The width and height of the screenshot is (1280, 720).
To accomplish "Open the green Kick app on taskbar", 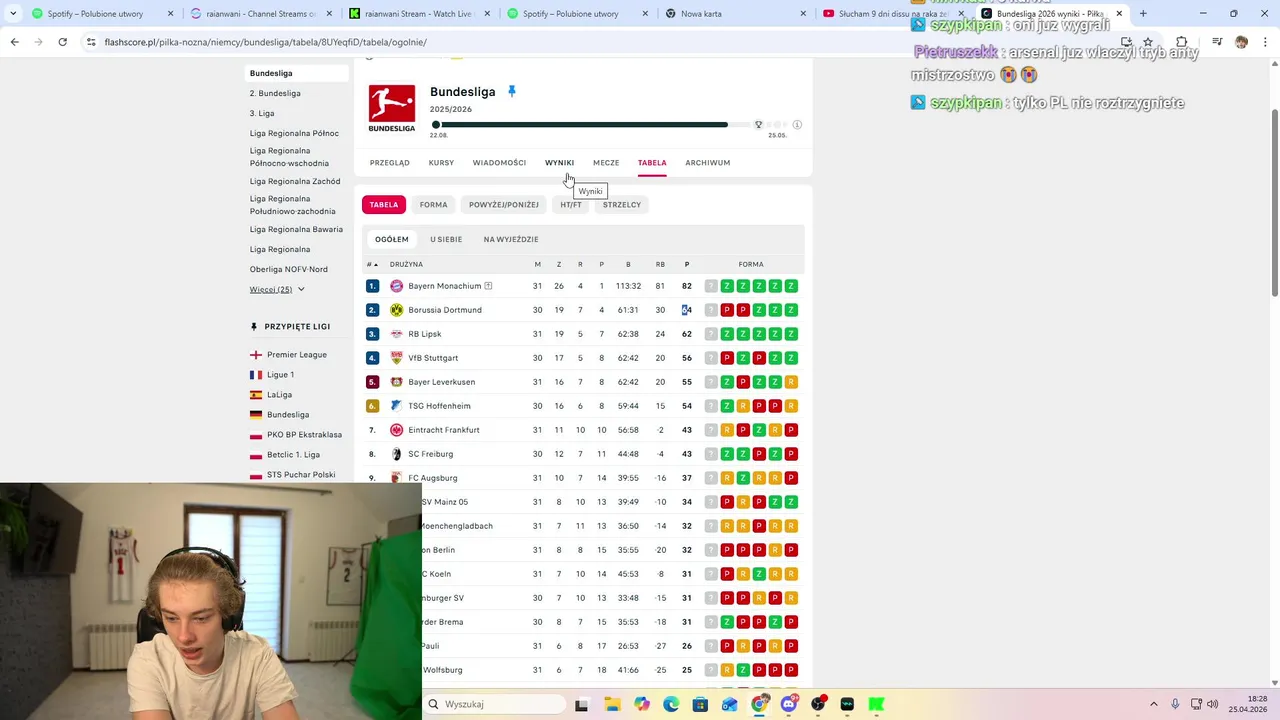I will point(876,704).
